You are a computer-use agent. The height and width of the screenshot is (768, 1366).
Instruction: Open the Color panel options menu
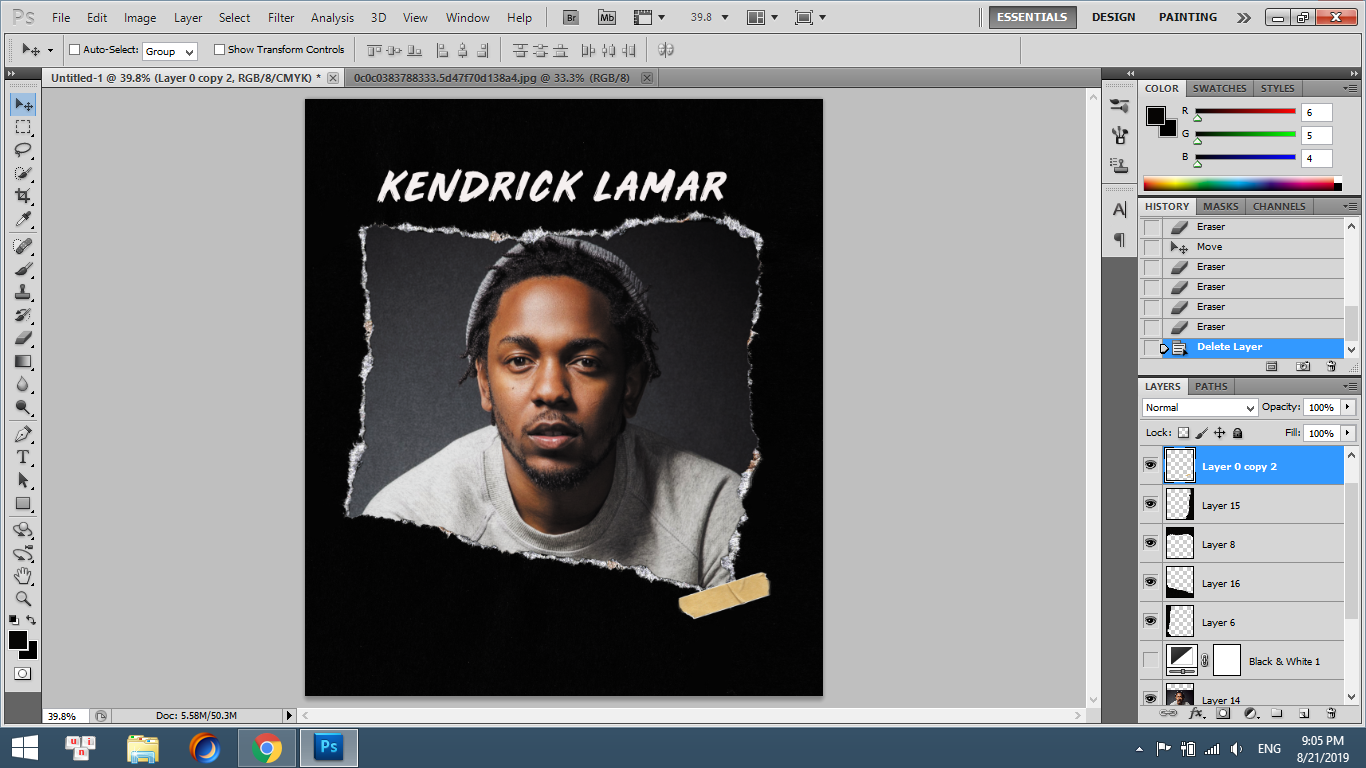coord(1350,88)
